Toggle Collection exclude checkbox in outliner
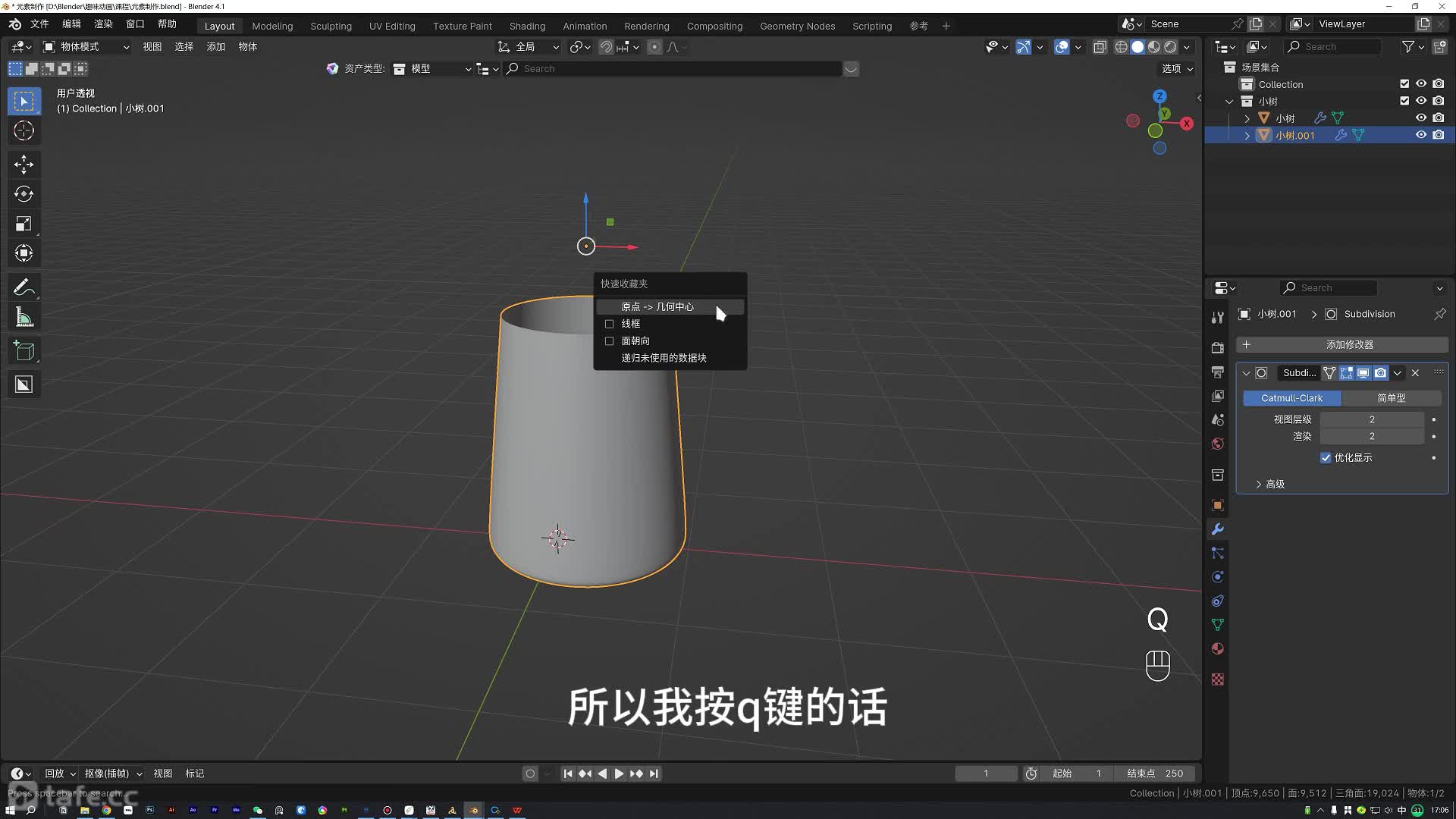Screen dimensions: 1456x819 tap(1404, 84)
